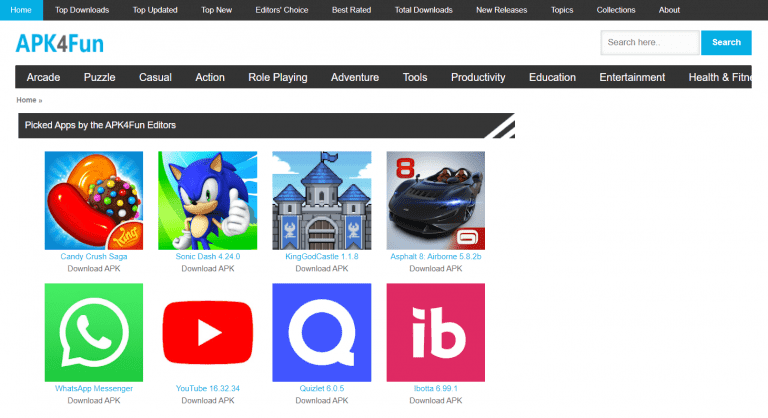Screen dimensions: 768x418
Task: Open Top New in the top bar
Action: point(216,10)
